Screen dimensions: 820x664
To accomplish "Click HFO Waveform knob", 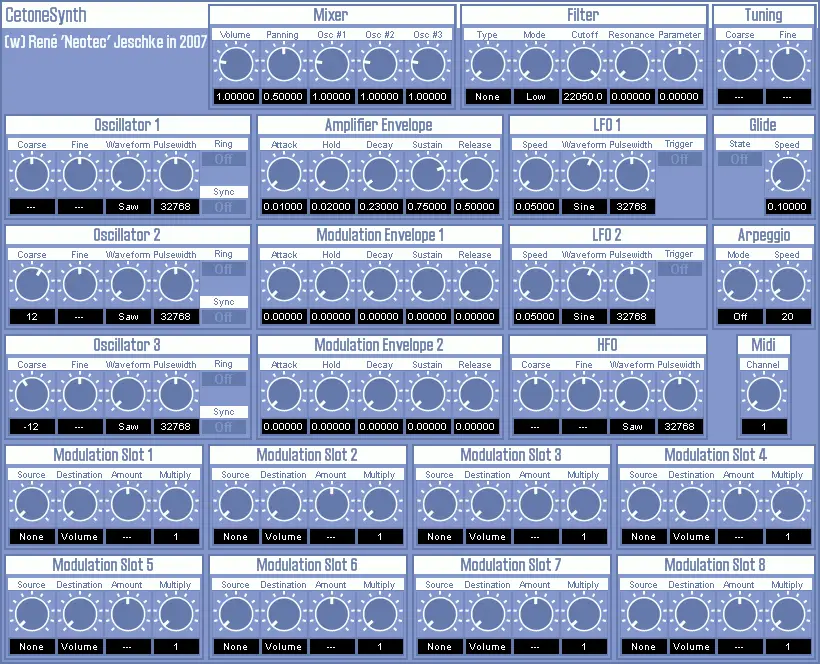I will pos(632,394).
